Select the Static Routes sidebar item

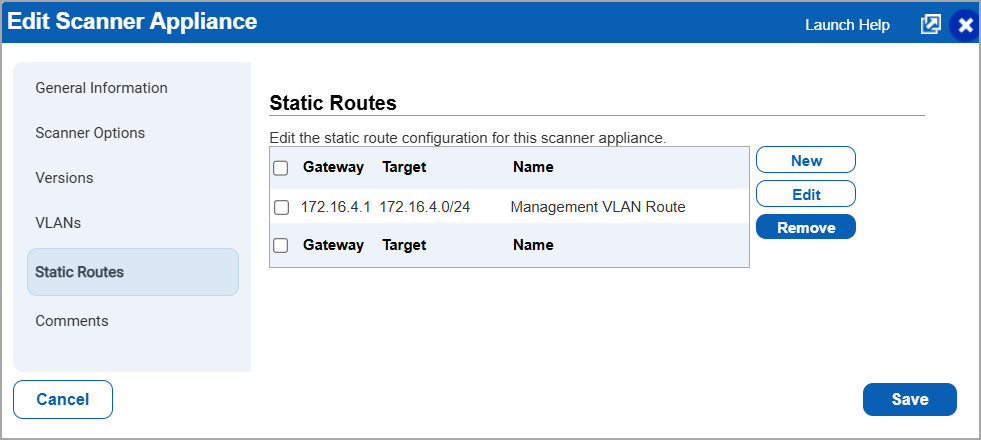click(x=133, y=272)
